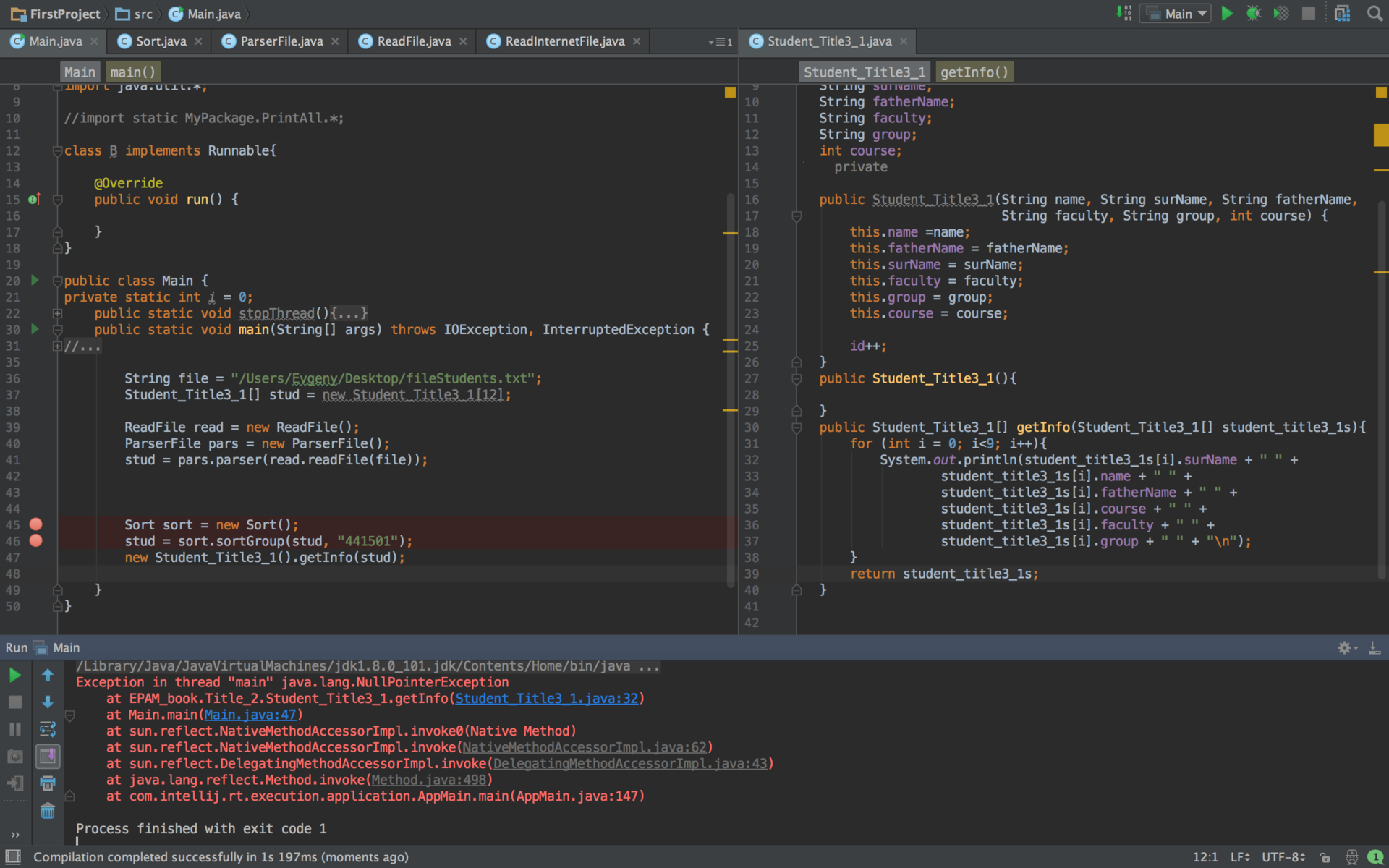Switch to the ReadFile.java tab
The image size is (1389, 868).
(414, 41)
